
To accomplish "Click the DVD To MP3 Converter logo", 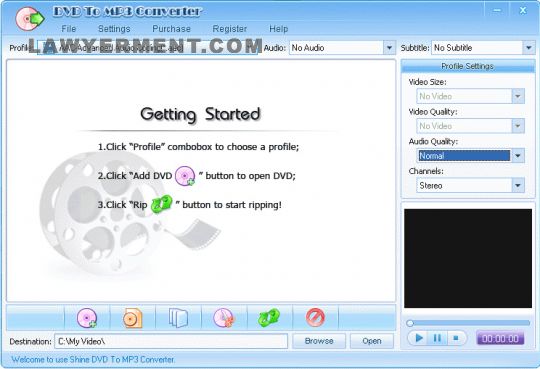I will pyautogui.click(x=30, y=19).
